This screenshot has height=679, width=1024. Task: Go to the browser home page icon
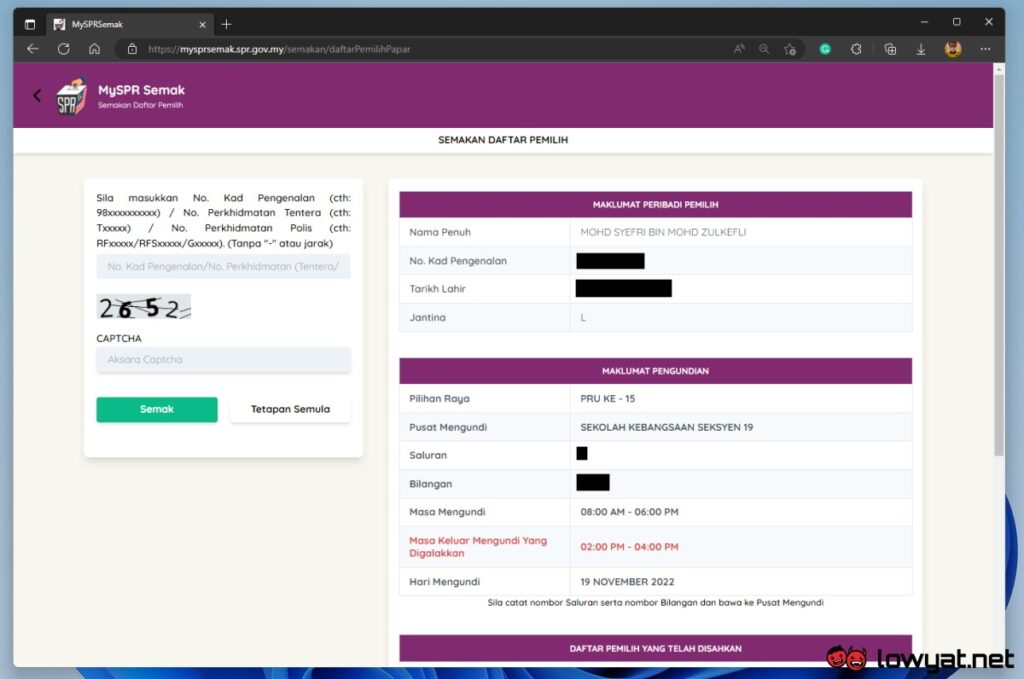(x=94, y=49)
